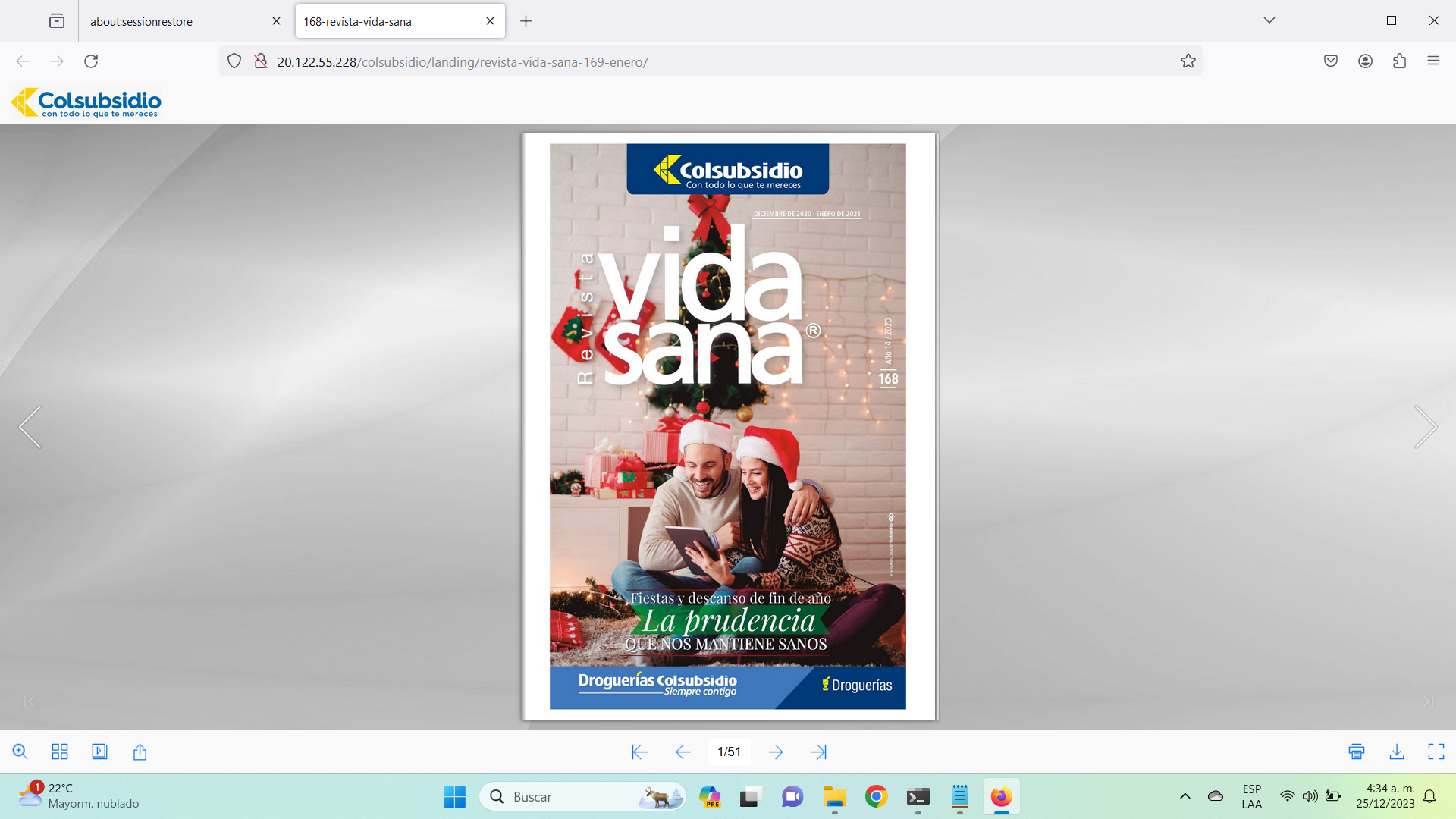This screenshot has width=1456, height=819.
Task: Jump to the last page
Action: pos(818,752)
